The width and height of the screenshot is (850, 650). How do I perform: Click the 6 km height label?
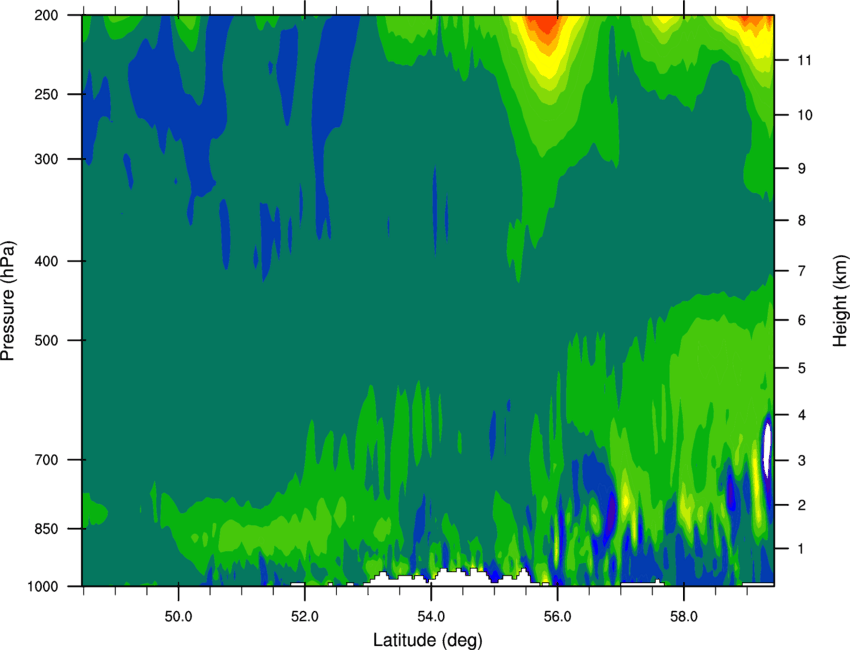pyautogui.click(x=802, y=320)
